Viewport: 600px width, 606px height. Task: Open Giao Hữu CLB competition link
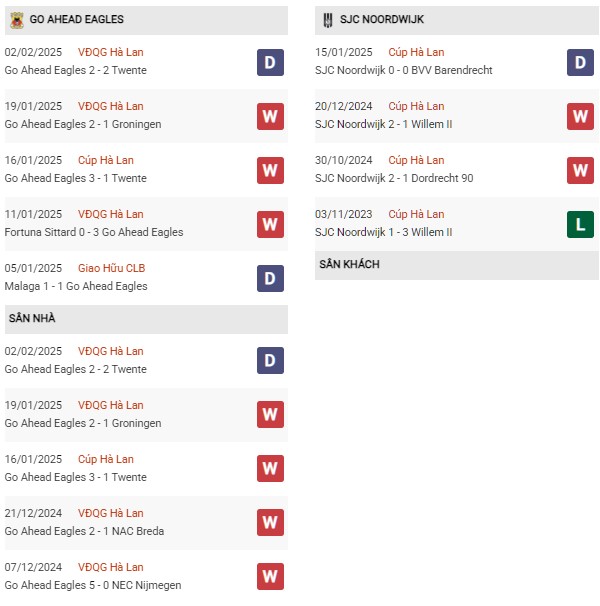coord(111,268)
